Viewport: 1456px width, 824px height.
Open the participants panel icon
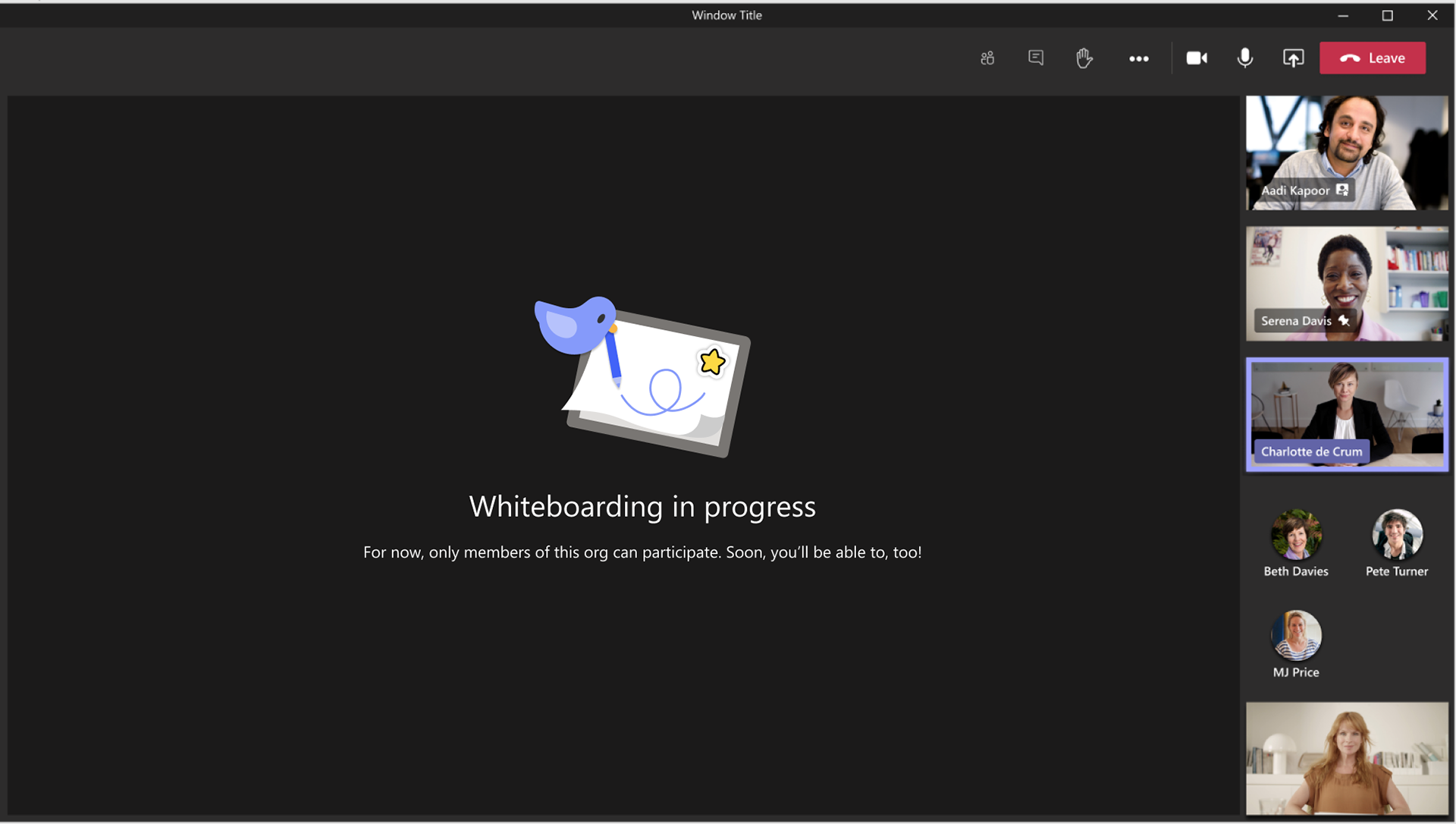click(987, 58)
